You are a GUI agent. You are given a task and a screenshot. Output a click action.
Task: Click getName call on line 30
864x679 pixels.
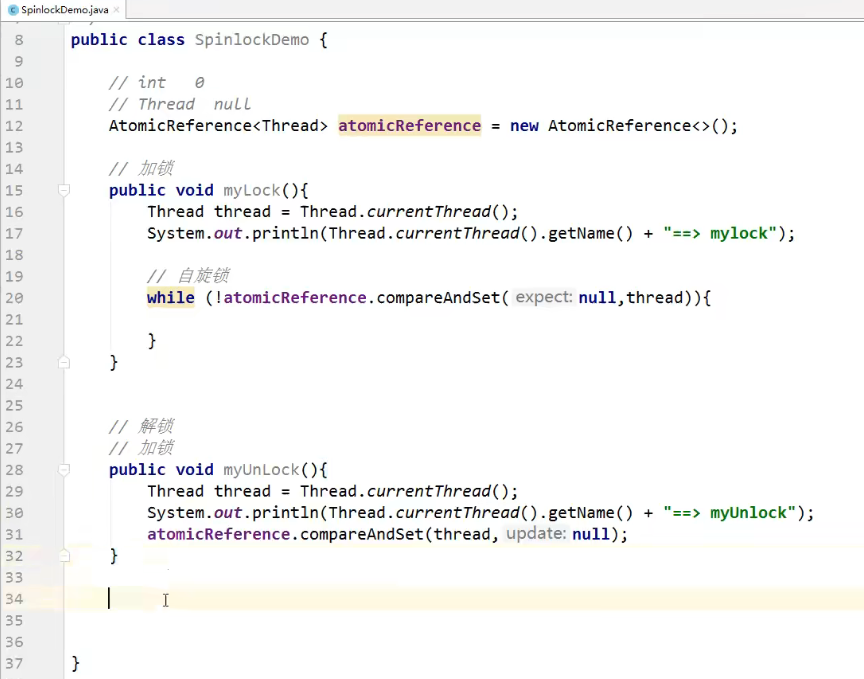(581, 513)
